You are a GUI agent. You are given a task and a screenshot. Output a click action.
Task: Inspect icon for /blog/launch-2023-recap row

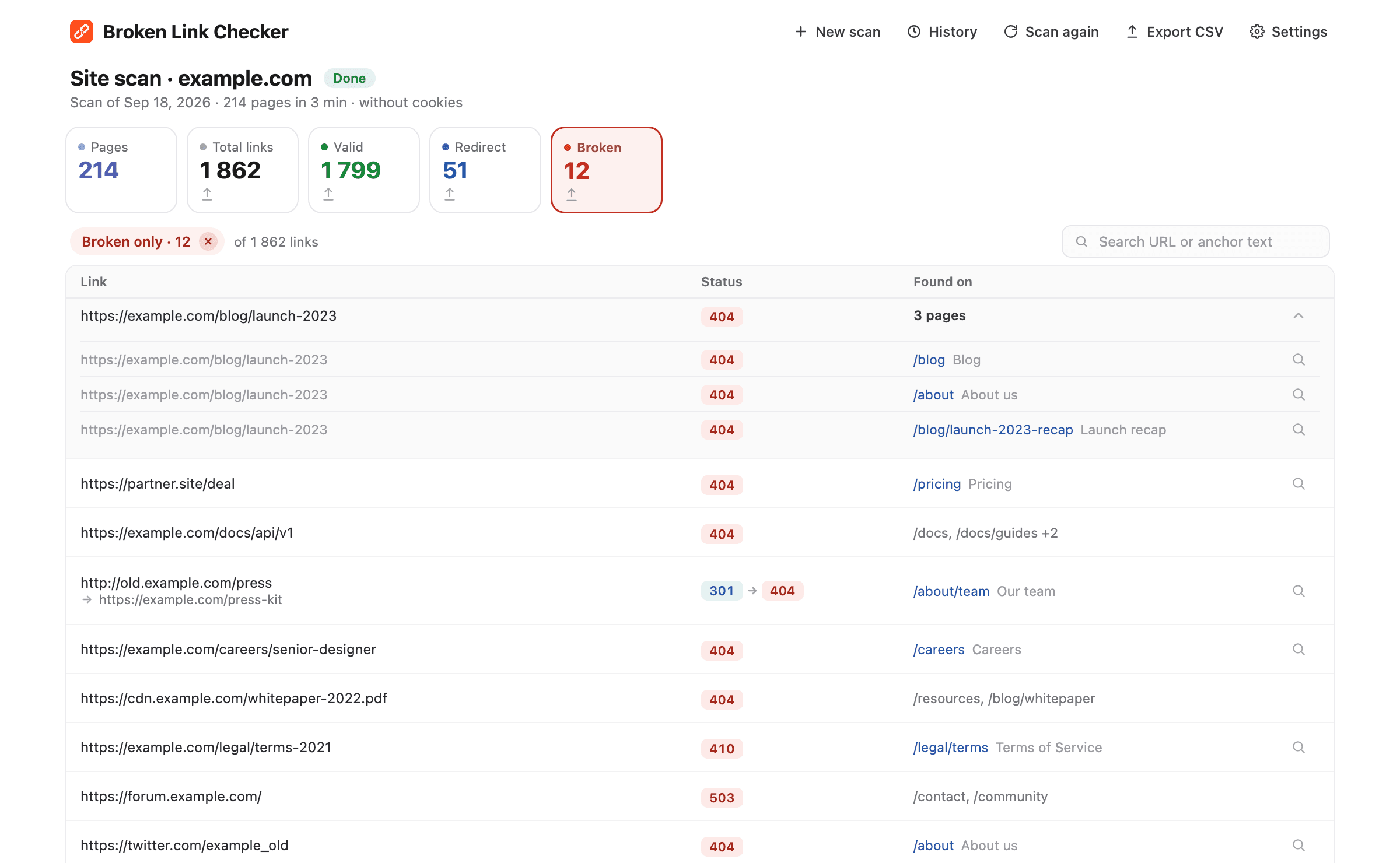tap(1298, 430)
